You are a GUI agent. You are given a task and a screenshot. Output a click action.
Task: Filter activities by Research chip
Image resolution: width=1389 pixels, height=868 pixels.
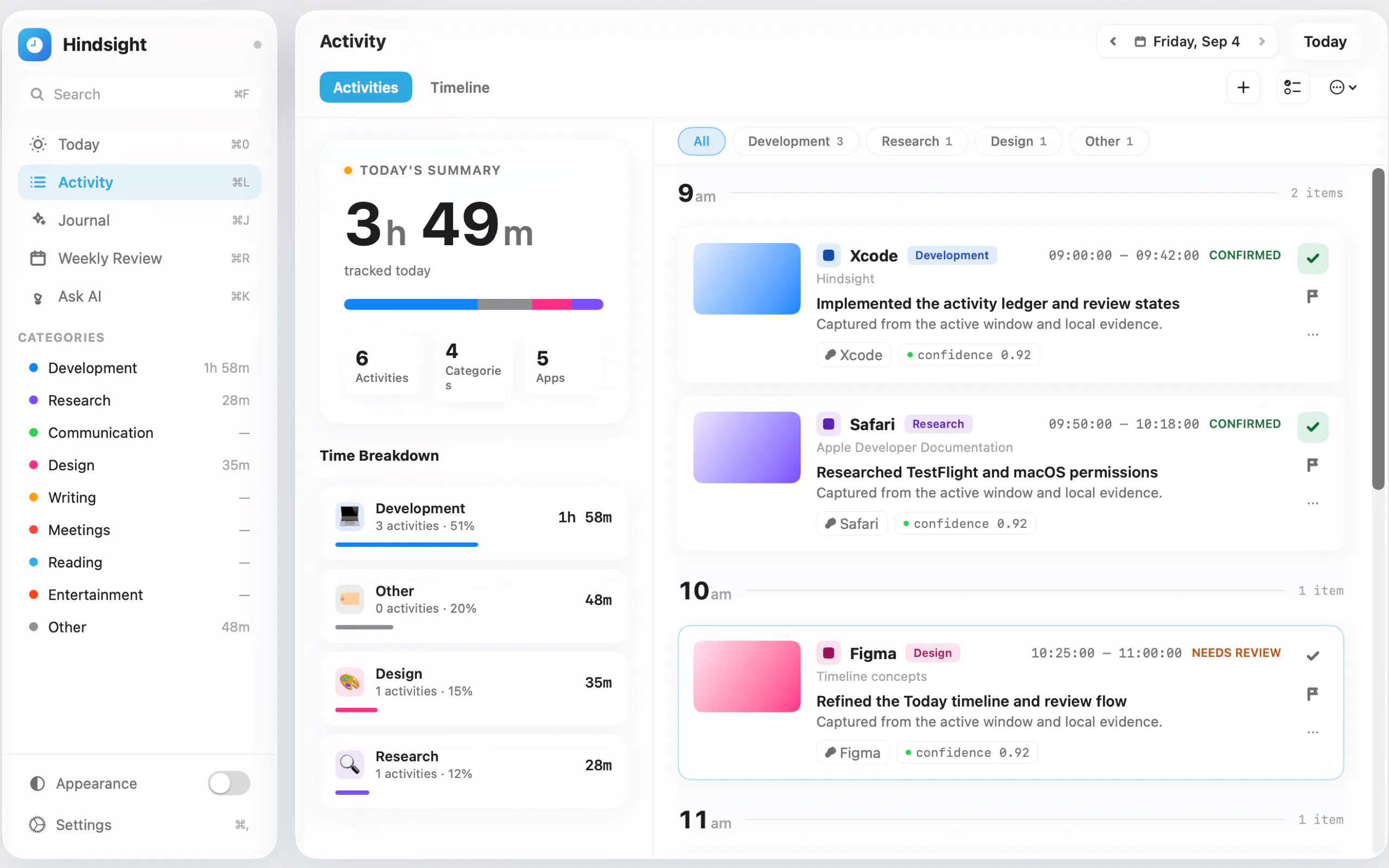(x=916, y=141)
